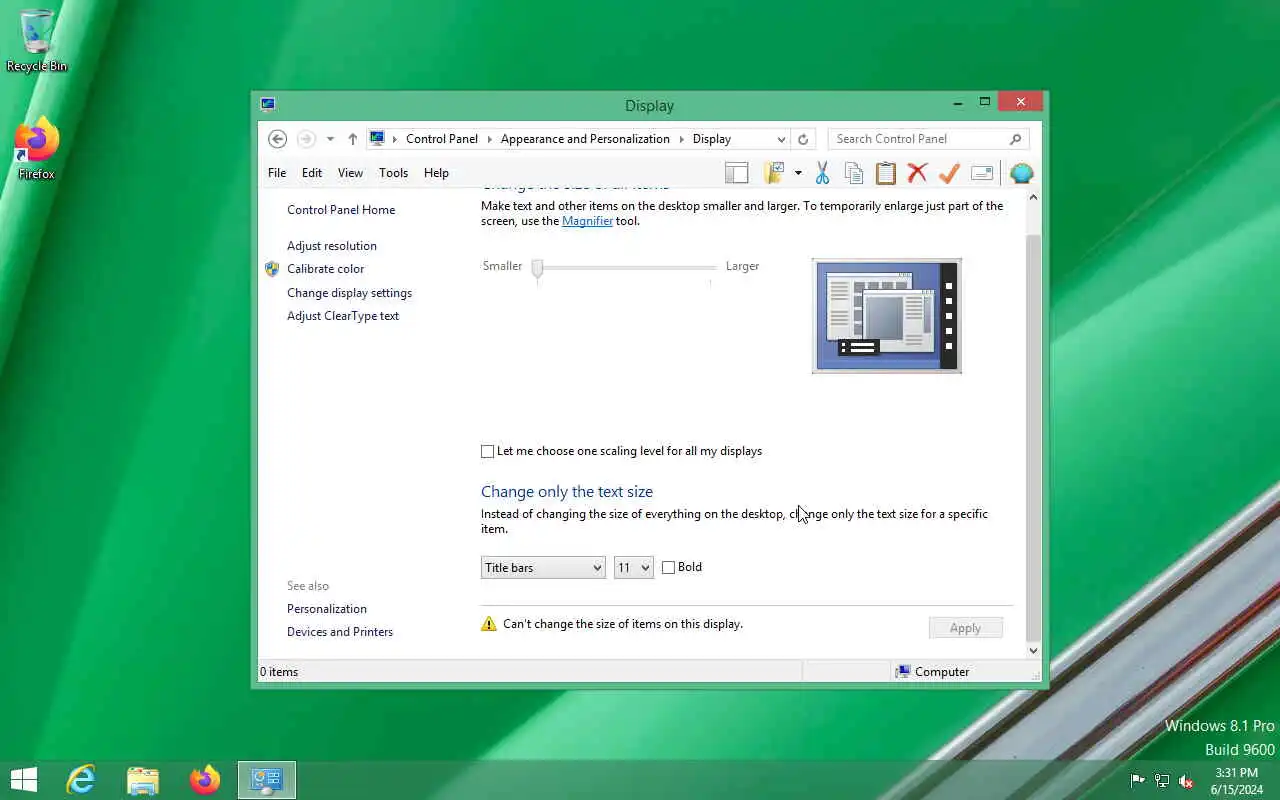1280x800 pixels.
Task: Click the Display window title icon
Action: (268, 104)
